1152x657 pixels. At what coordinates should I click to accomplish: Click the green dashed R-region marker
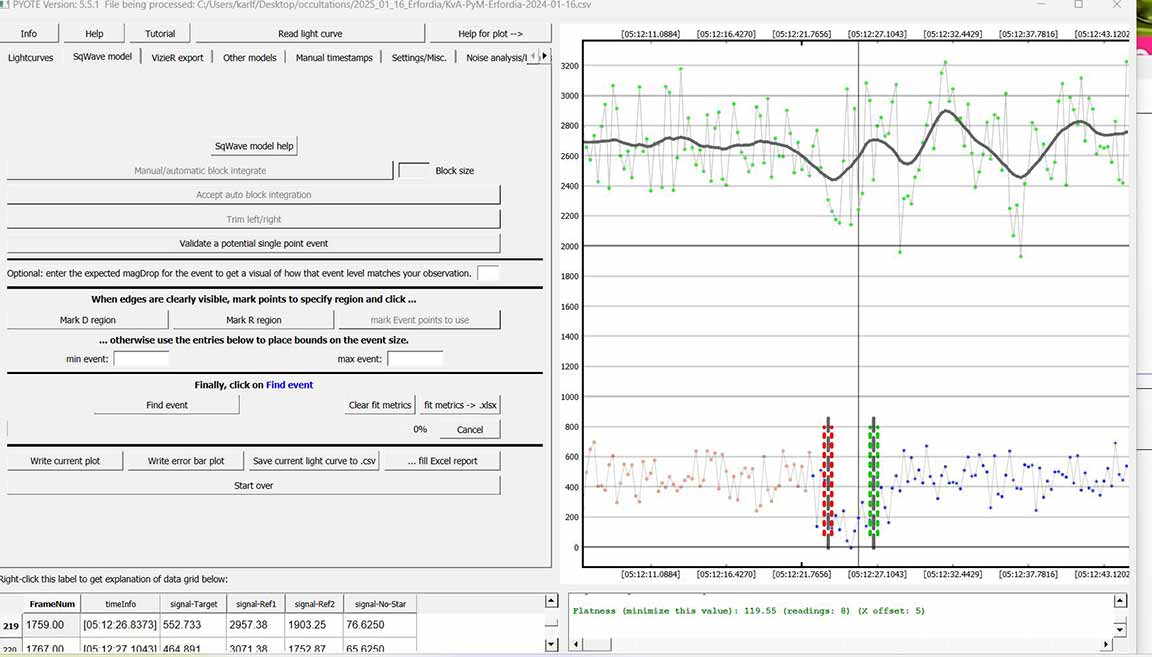pos(874,483)
